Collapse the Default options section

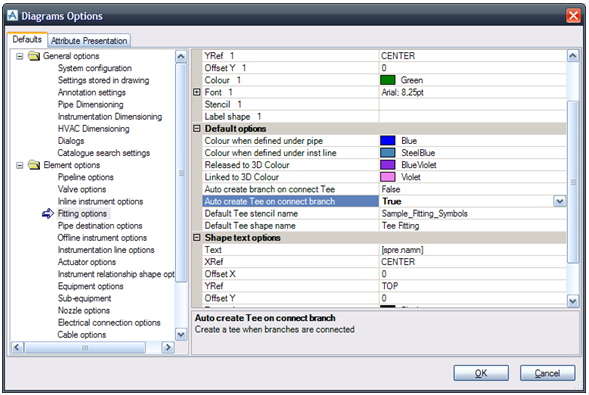(x=197, y=129)
